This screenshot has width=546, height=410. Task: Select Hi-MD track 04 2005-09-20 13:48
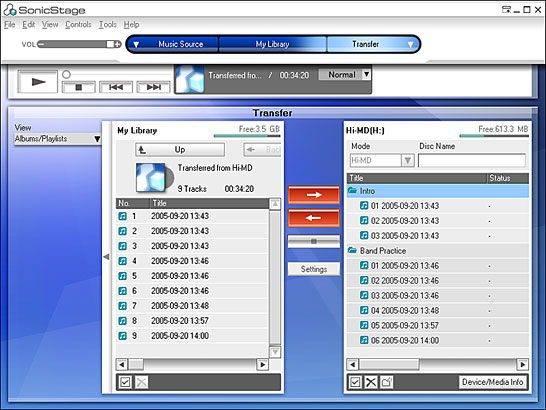(x=438, y=310)
